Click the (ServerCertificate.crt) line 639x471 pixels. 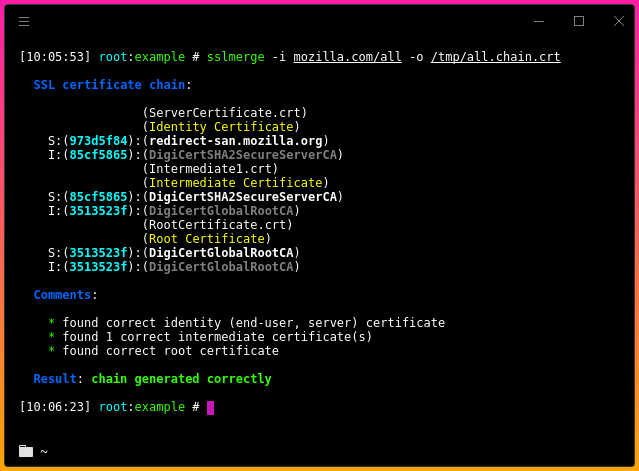click(225, 113)
